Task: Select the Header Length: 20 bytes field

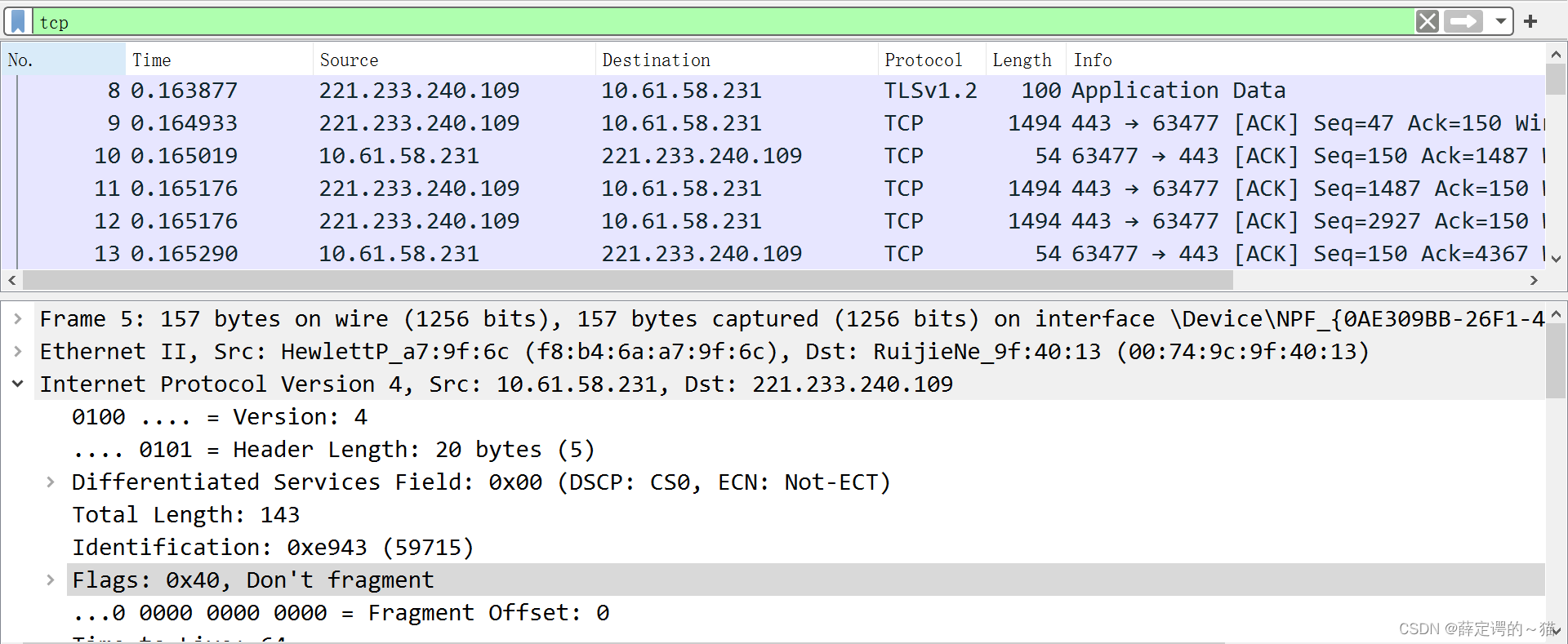Action: point(333,450)
